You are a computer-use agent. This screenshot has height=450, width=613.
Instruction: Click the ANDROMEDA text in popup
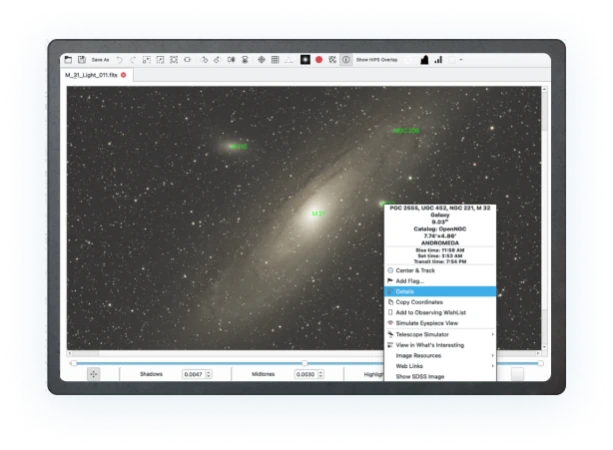440,243
